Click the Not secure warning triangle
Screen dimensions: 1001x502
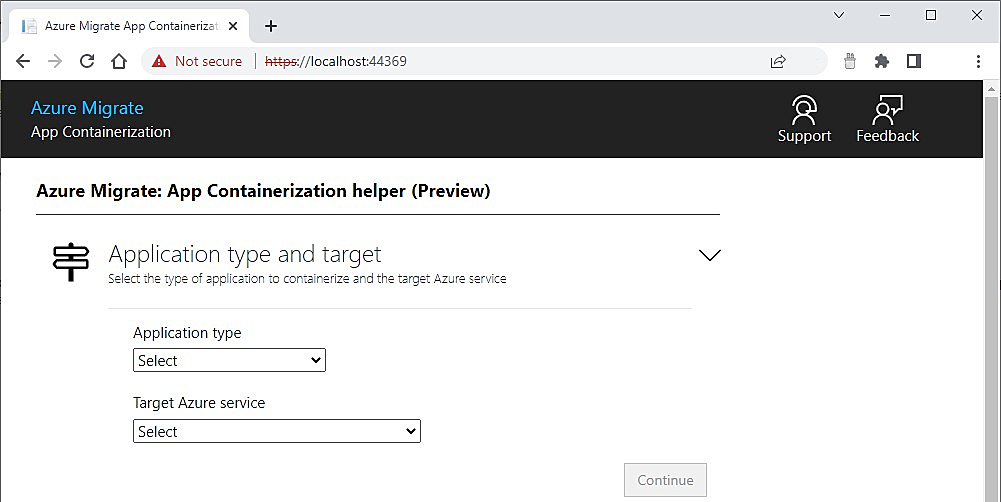pyautogui.click(x=159, y=61)
